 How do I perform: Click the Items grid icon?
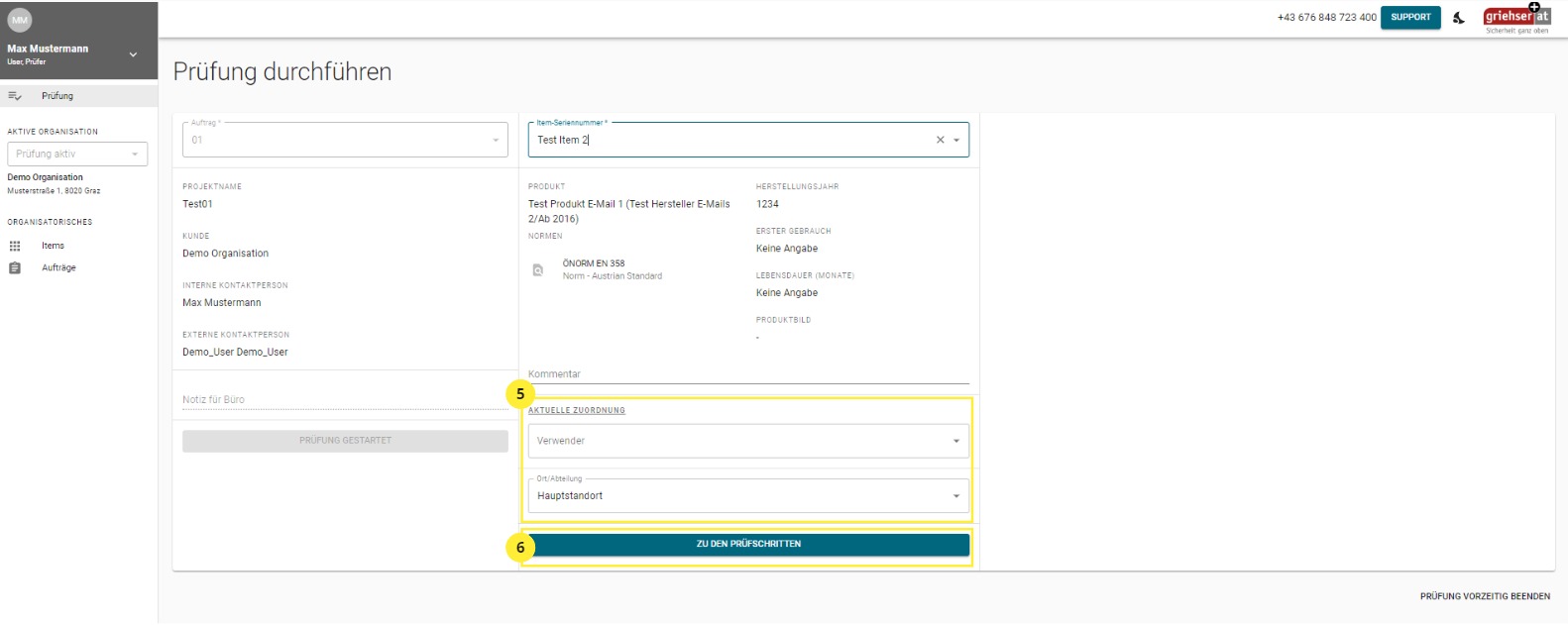[15, 246]
